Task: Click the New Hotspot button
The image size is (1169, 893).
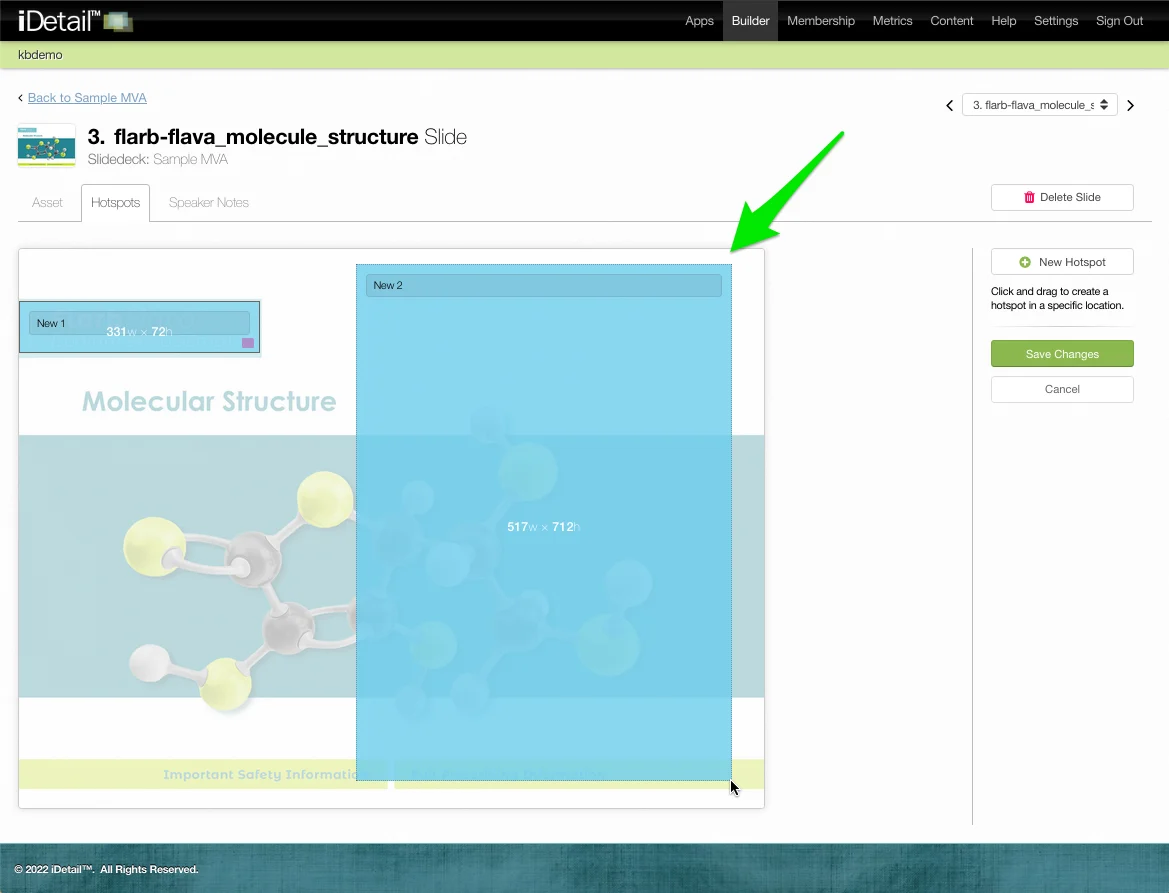Action: pyautogui.click(x=1062, y=262)
